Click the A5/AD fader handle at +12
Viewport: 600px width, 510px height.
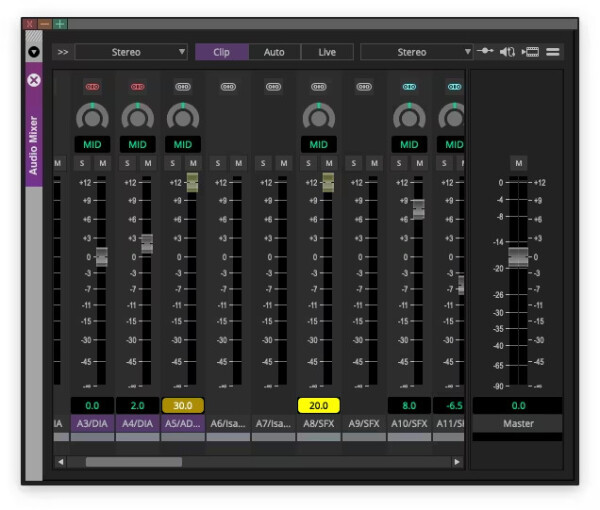192,182
